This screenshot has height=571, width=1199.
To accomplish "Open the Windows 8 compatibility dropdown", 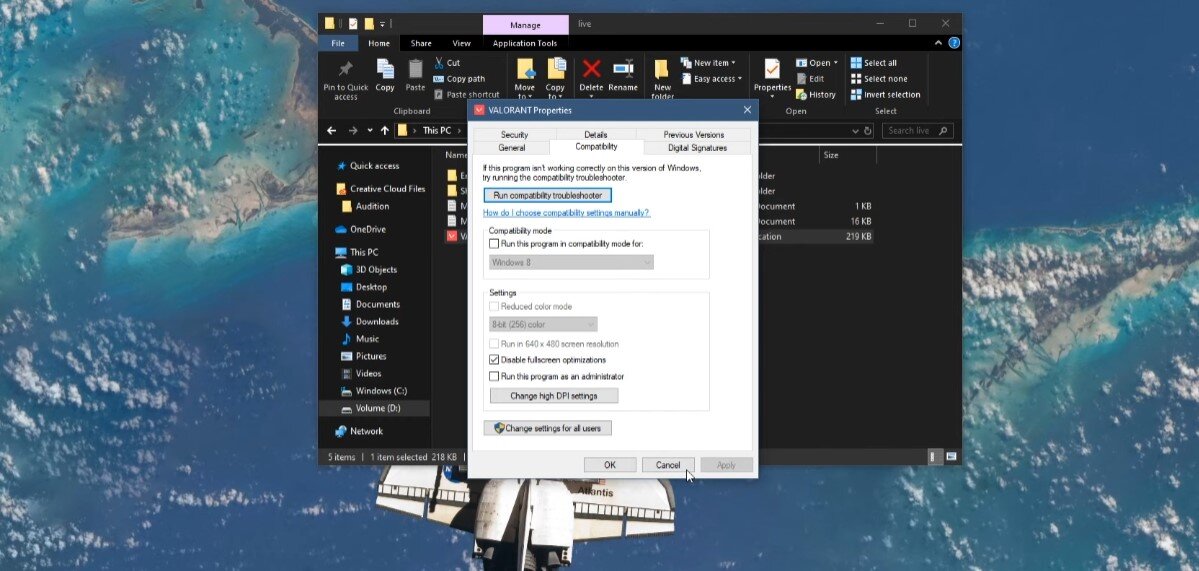I will point(571,262).
